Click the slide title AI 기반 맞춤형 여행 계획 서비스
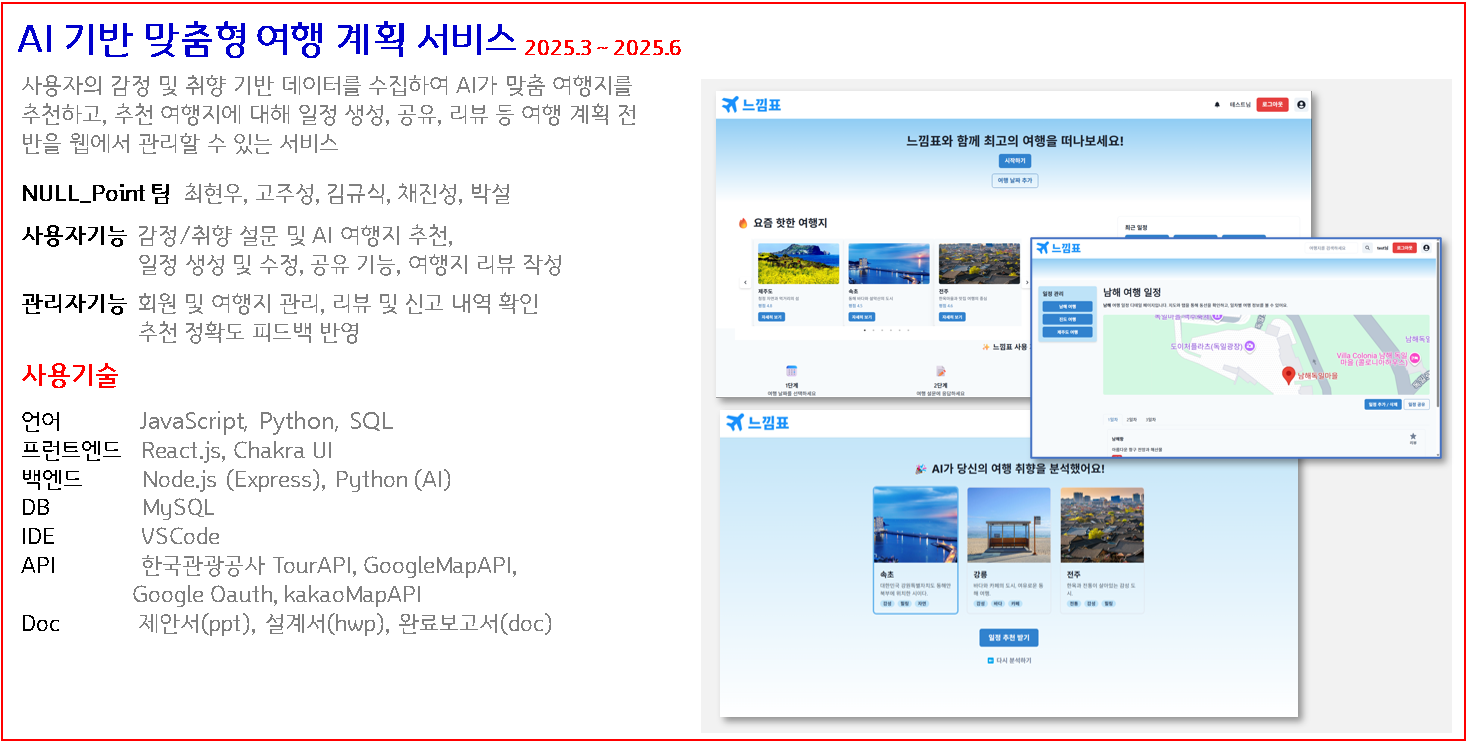1468x744 pixels. click(x=267, y=38)
